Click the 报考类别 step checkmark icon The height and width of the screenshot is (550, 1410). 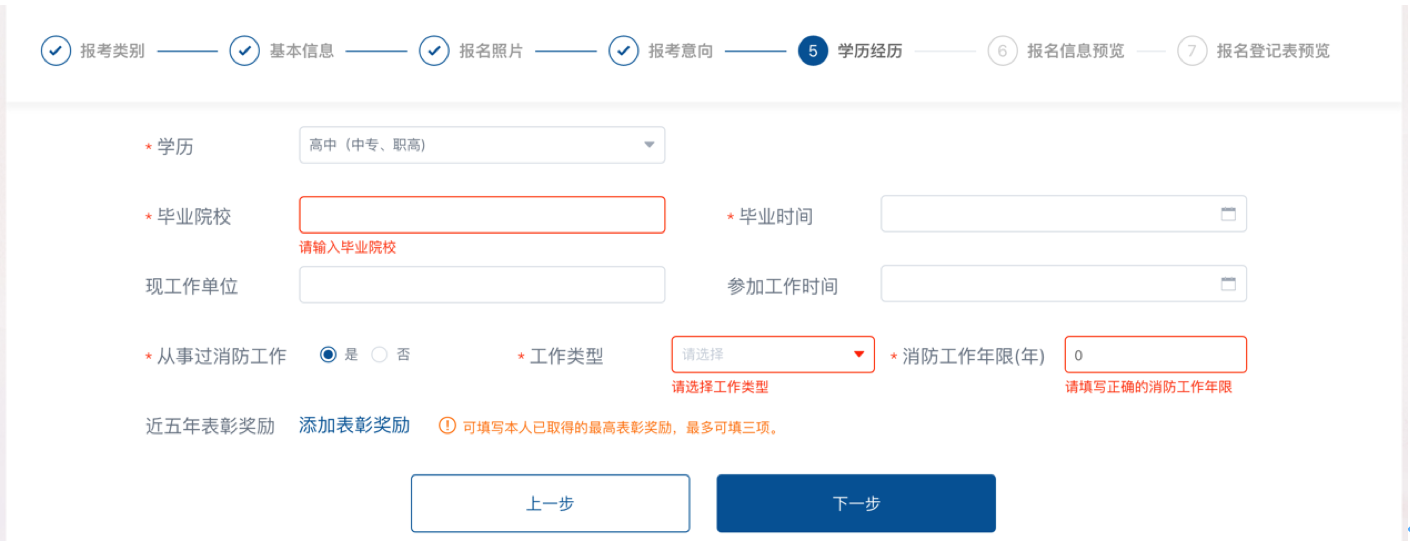pos(56,51)
